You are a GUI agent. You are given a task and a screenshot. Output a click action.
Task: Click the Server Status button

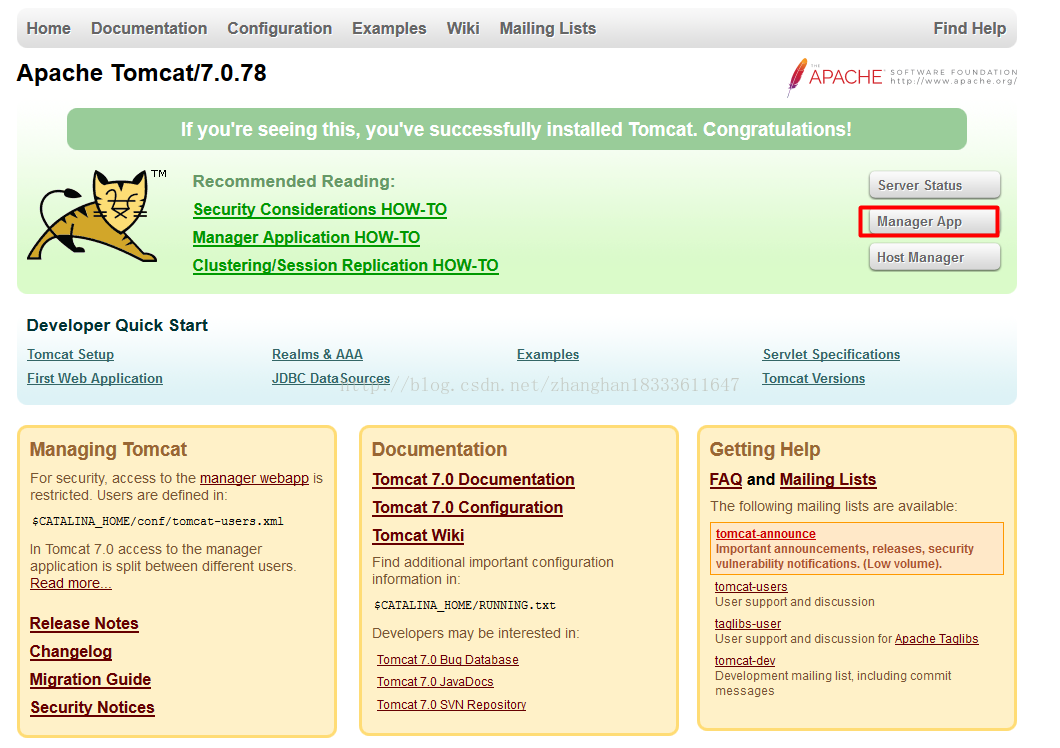pyautogui.click(x=934, y=185)
